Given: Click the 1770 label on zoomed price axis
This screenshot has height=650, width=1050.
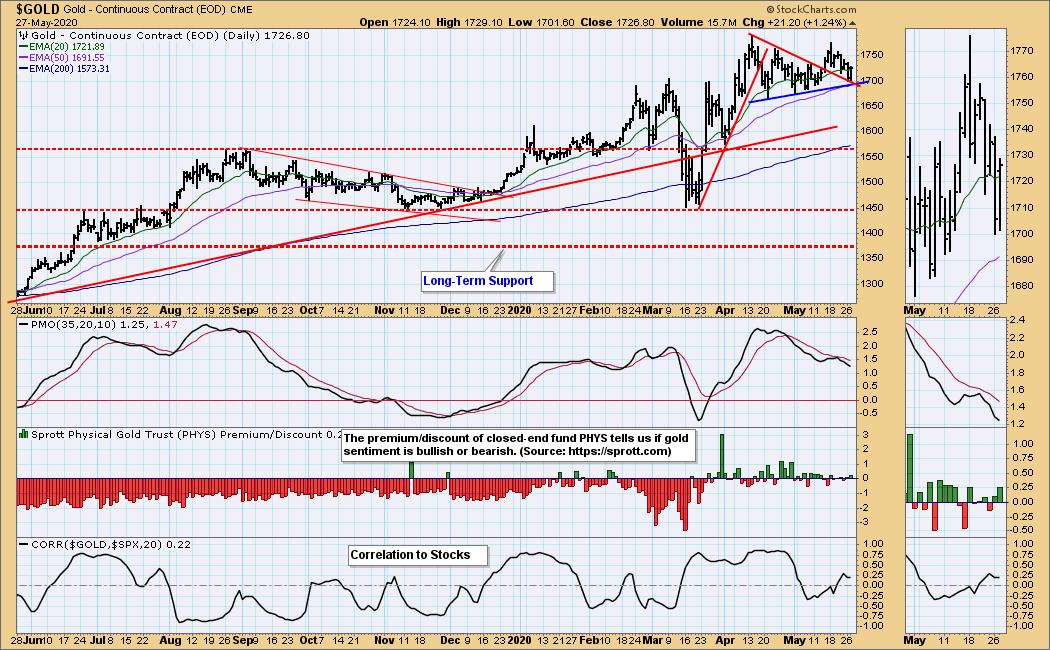Looking at the screenshot, I should click(1021, 50).
